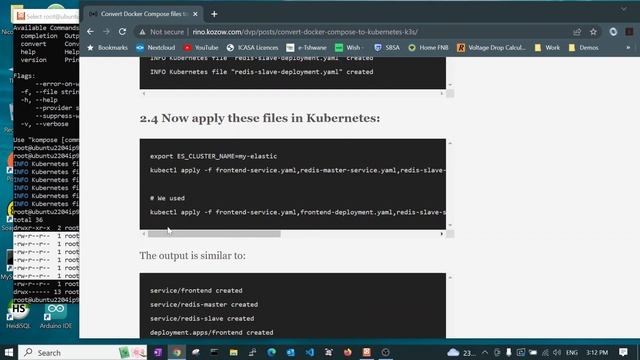The height and width of the screenshot is (360, 640).
Task: Click the browser forward arrow
Action: pos(106,31)
